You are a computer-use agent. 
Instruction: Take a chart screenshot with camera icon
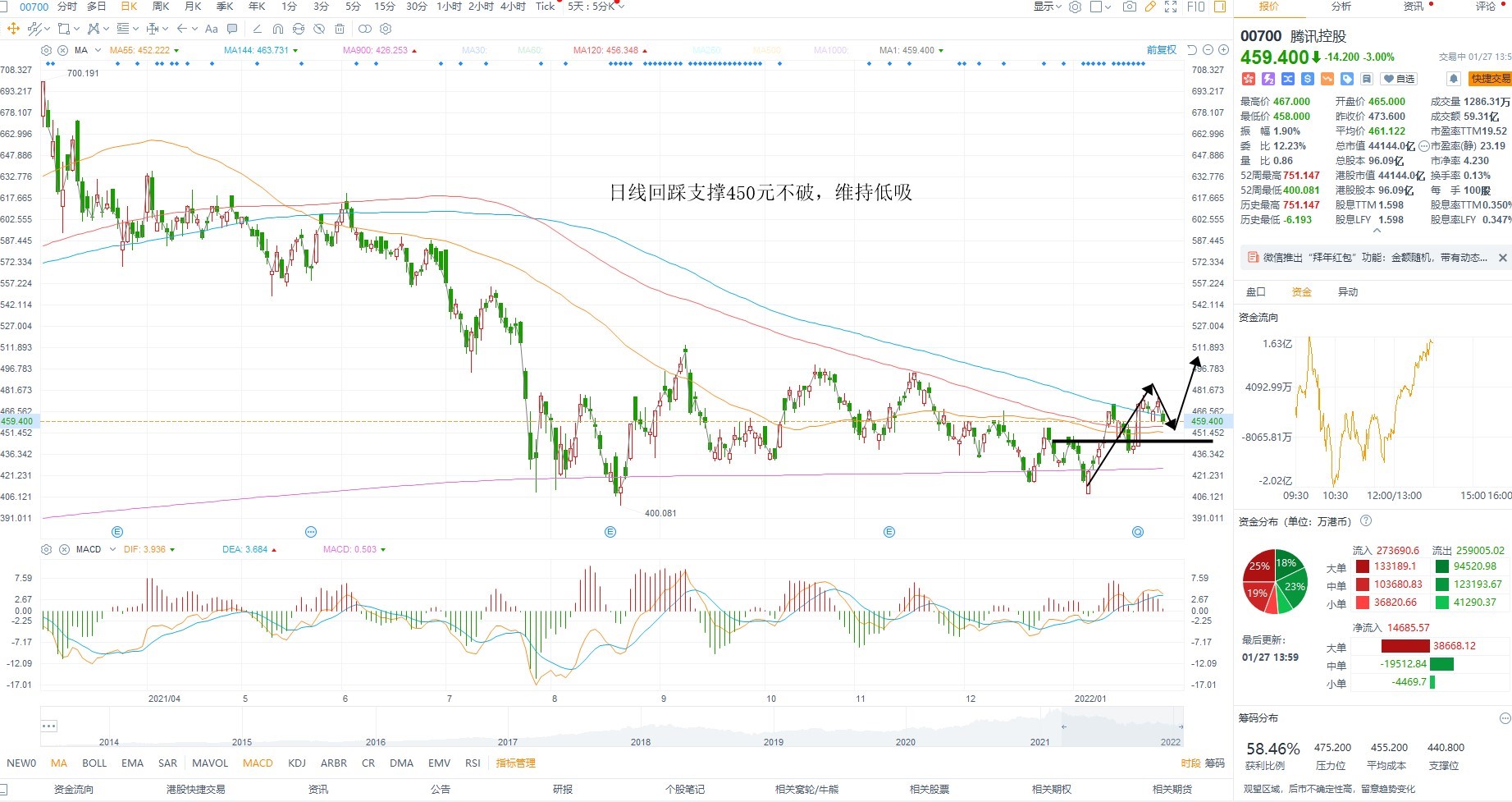click(x=1130, y=7)
